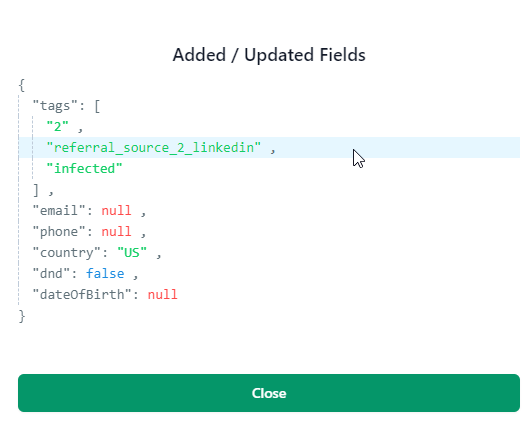Select the "US" country value

click(132, 253)
